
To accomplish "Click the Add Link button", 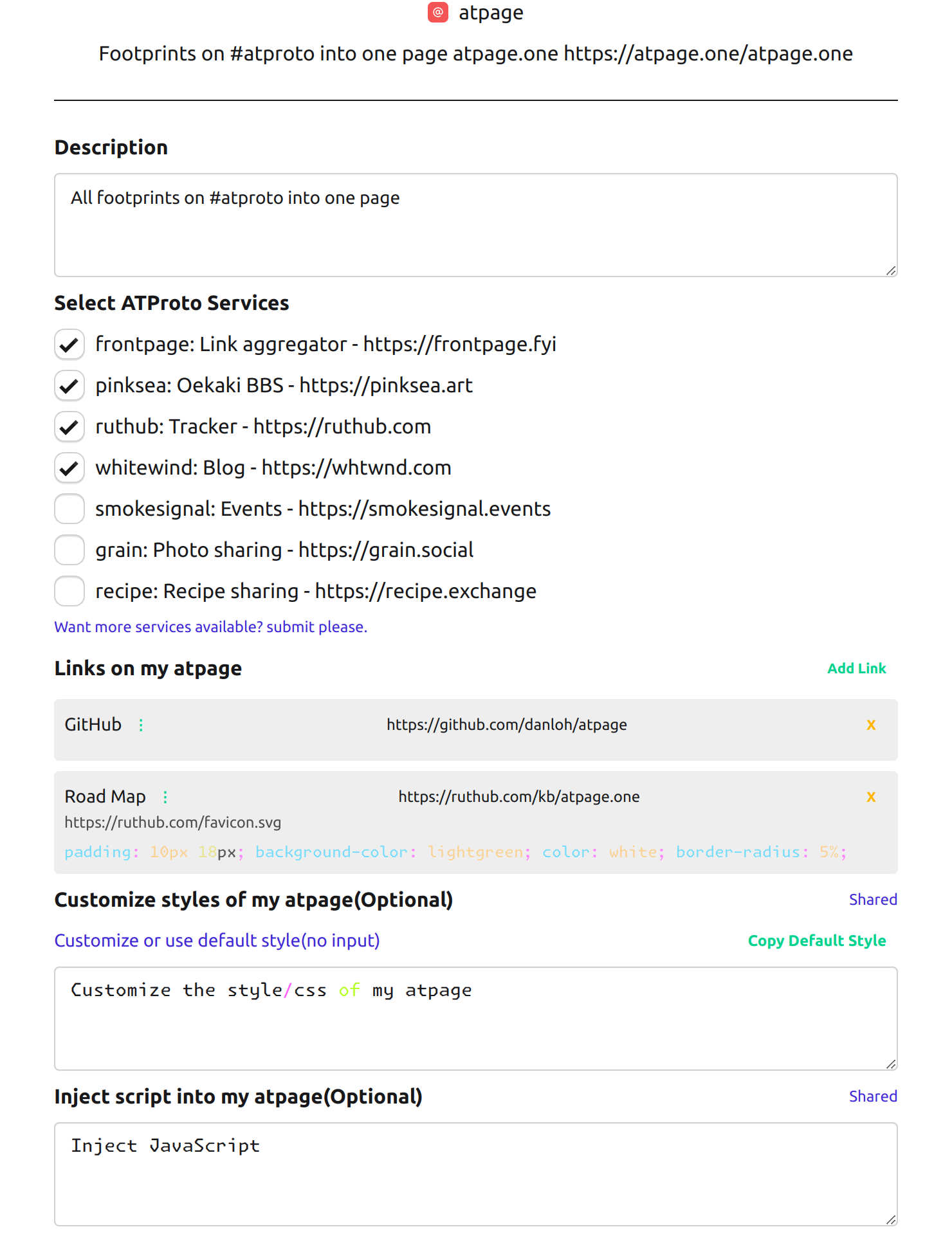I will 856,669.
